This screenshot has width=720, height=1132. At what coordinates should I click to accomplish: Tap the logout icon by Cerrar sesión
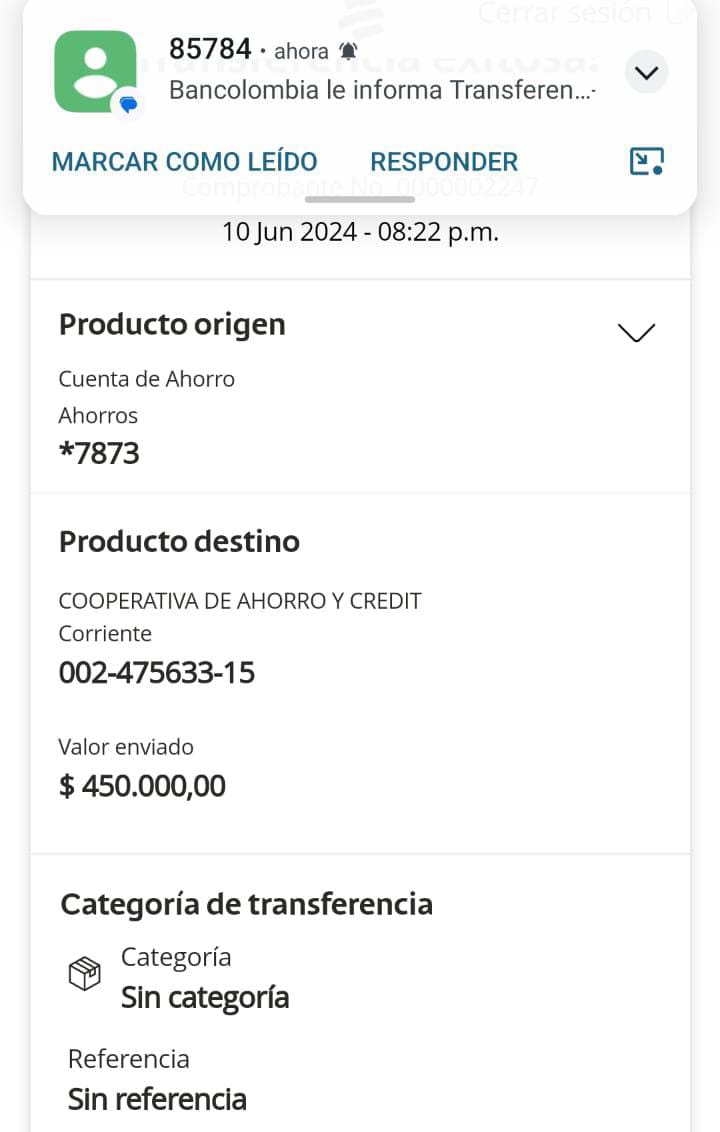click(681, 13)
